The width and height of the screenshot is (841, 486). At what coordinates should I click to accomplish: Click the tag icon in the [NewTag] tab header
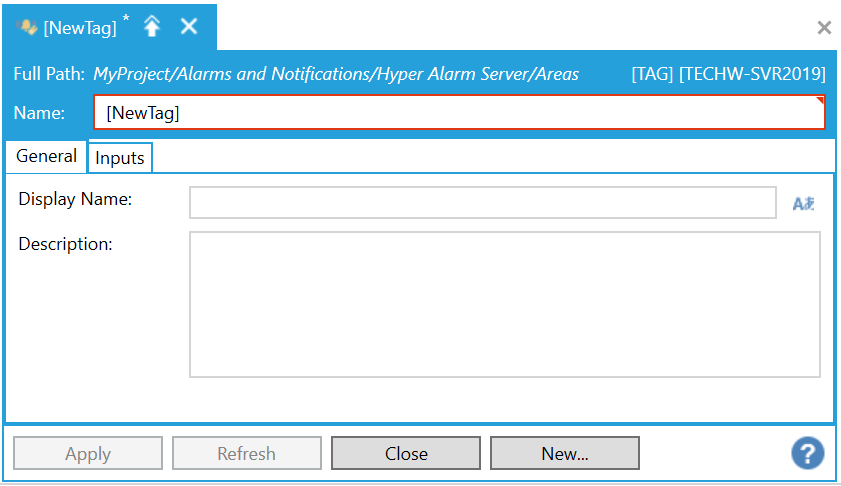click(27, 27)
